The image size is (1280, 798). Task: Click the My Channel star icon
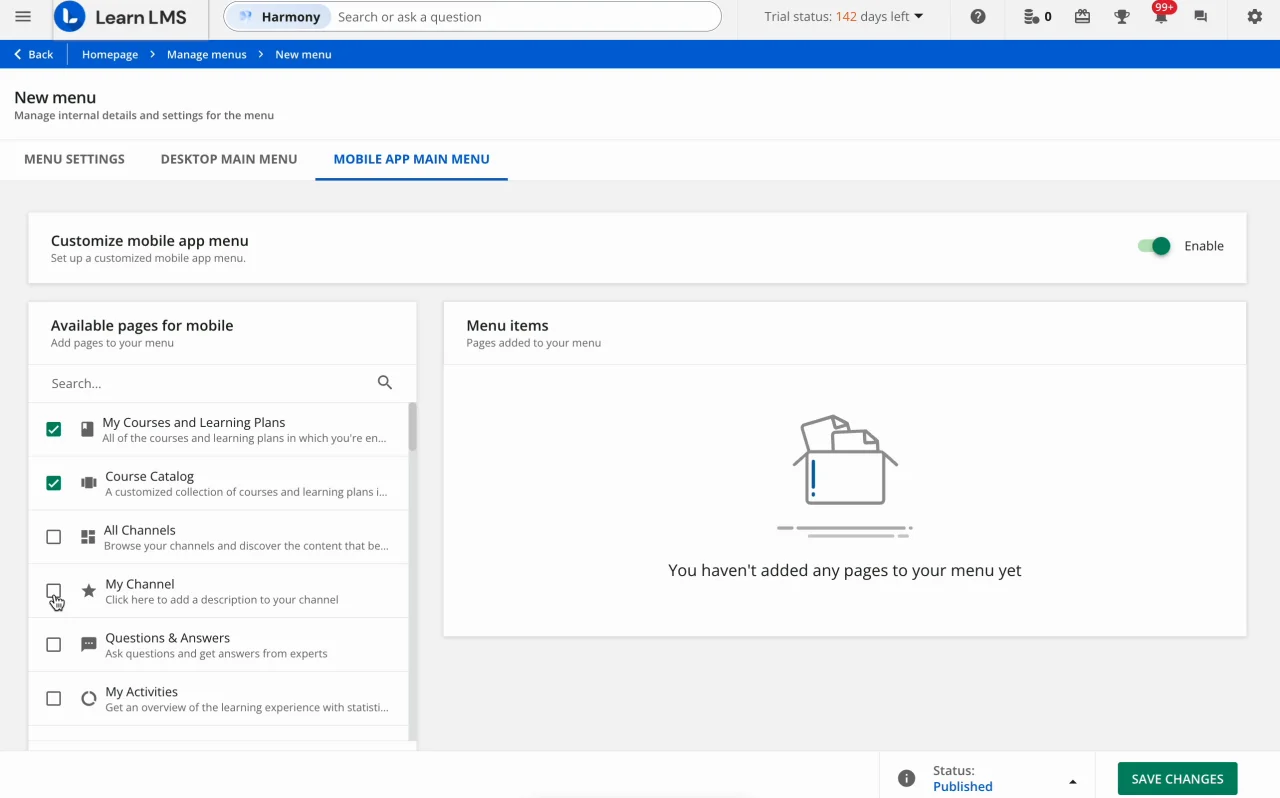[89, 591]
